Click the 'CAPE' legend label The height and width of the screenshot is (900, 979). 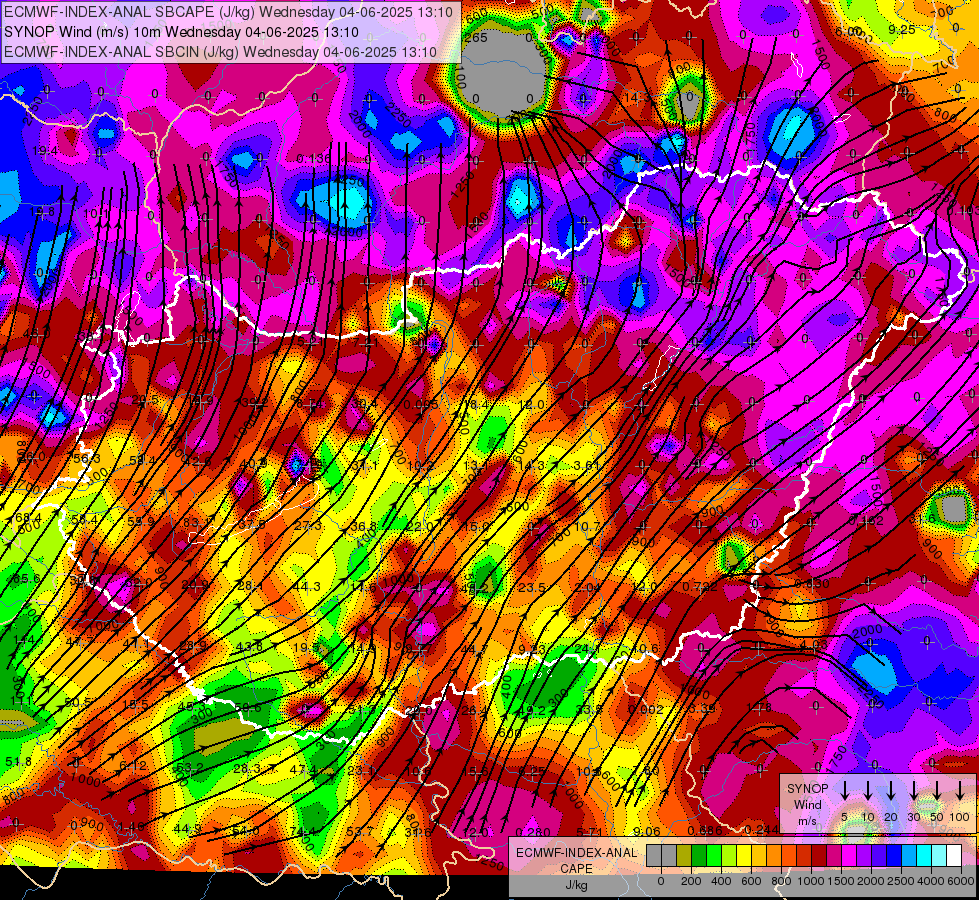(x=576, y=869)
